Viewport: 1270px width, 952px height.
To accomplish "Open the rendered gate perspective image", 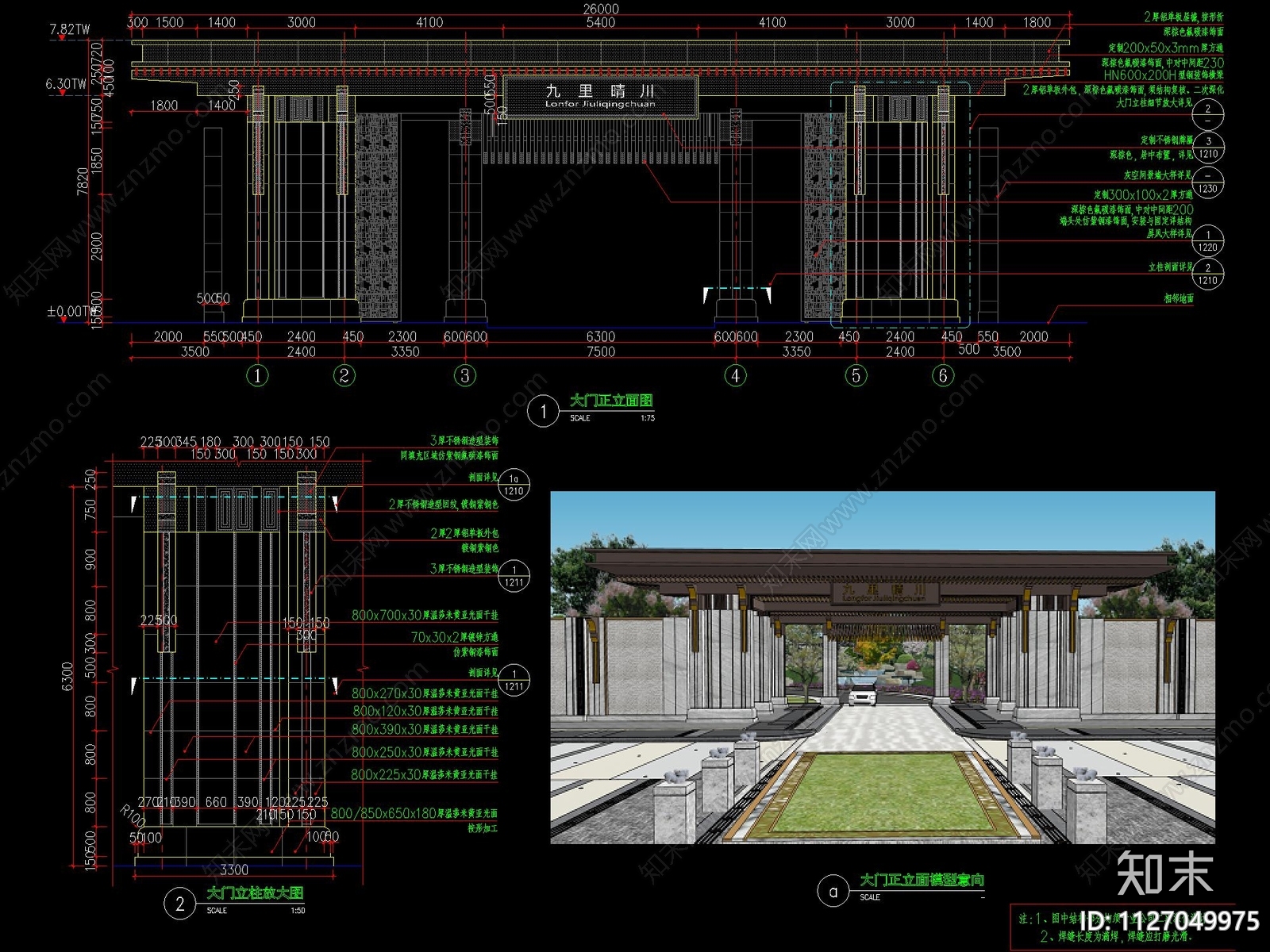I will [883, 667].
